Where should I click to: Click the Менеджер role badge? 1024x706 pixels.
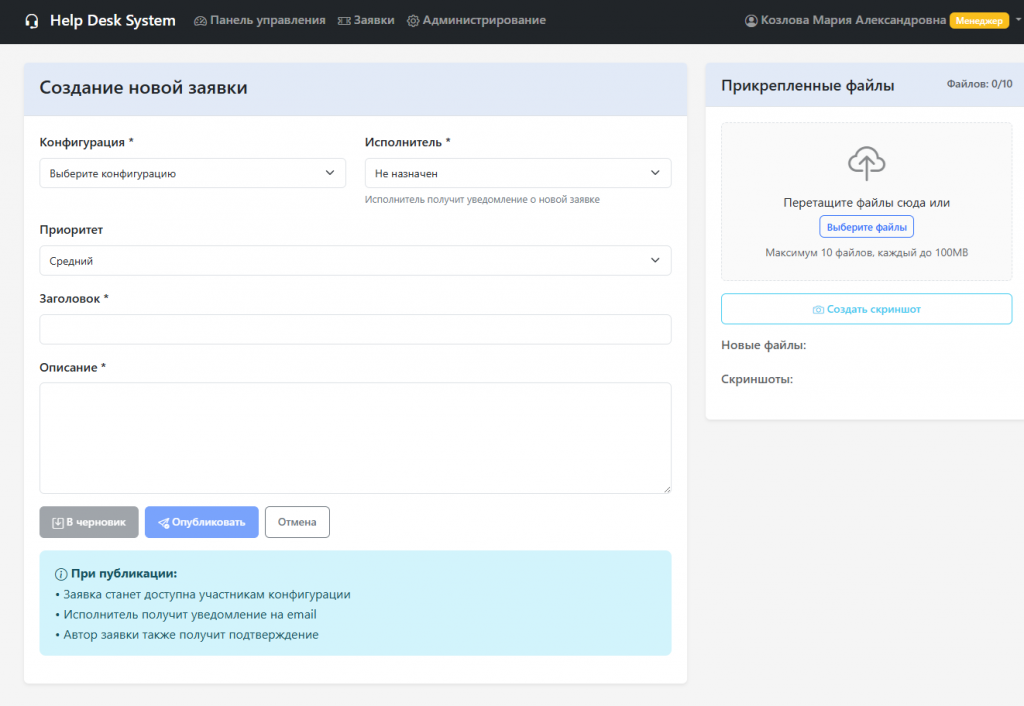pyautogui.click(x=979, y=20)
